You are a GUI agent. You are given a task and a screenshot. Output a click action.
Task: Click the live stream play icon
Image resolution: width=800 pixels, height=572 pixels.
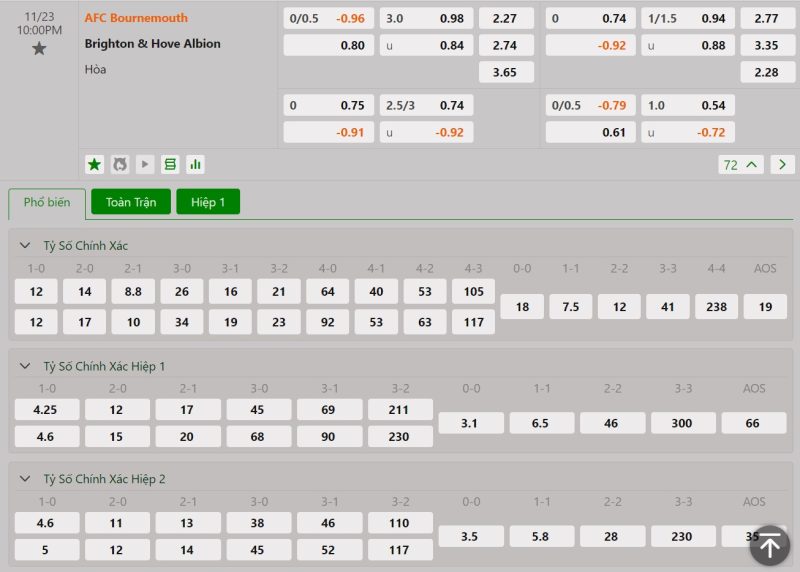point(145,165)
